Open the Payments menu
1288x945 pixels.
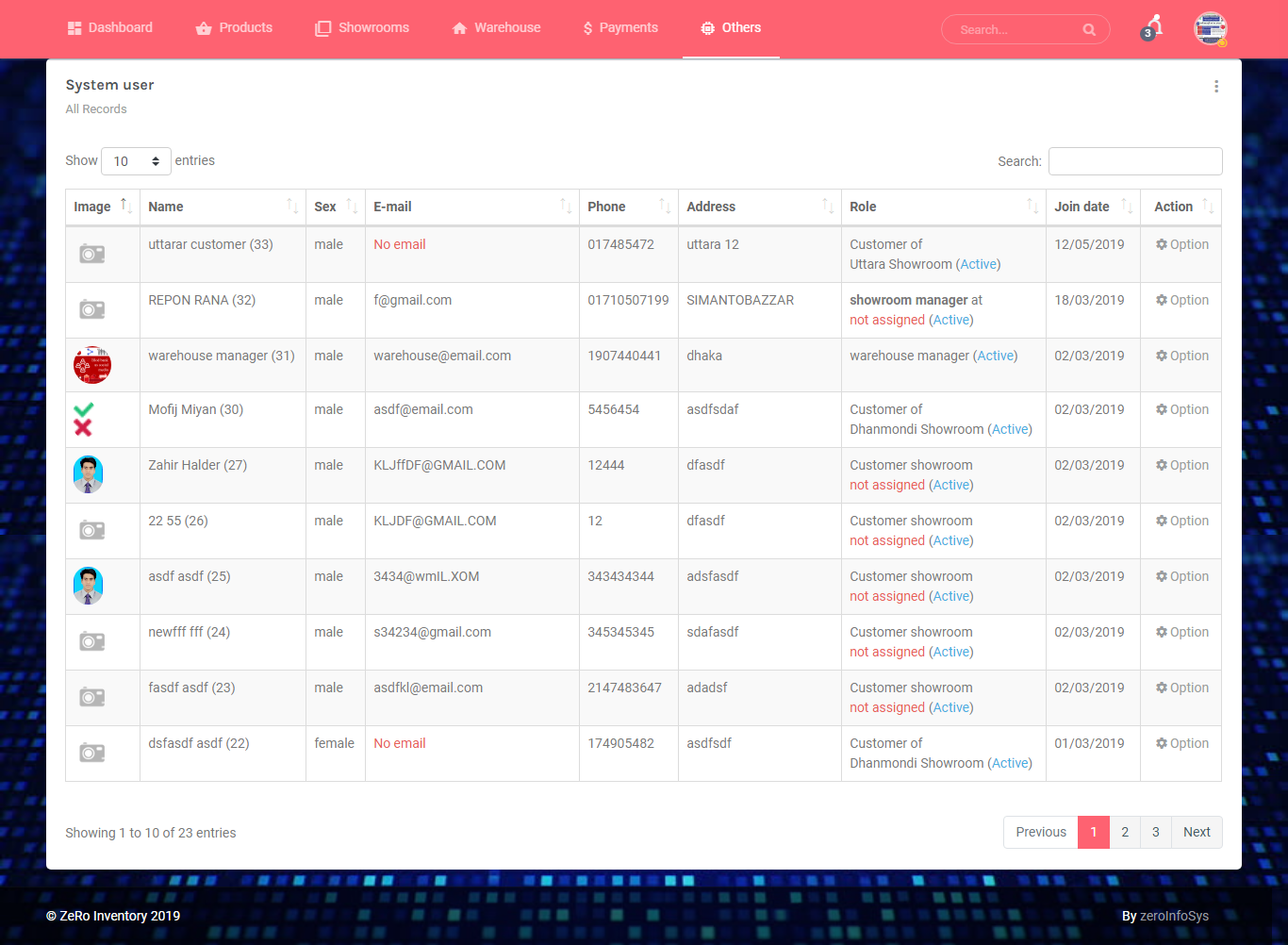click(620, 28)
